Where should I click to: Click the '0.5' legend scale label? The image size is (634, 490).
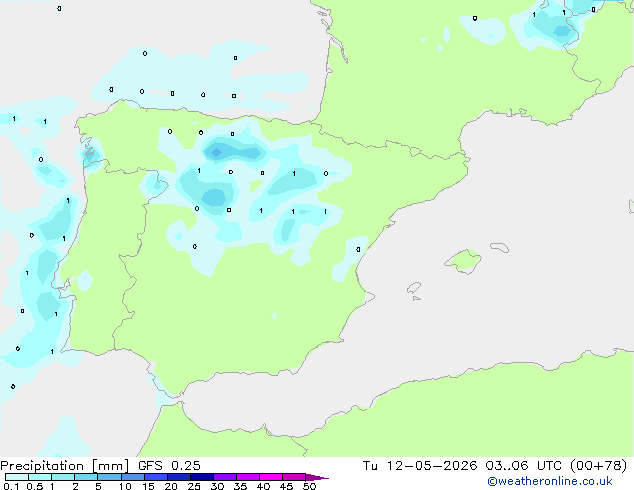point(35,486)
